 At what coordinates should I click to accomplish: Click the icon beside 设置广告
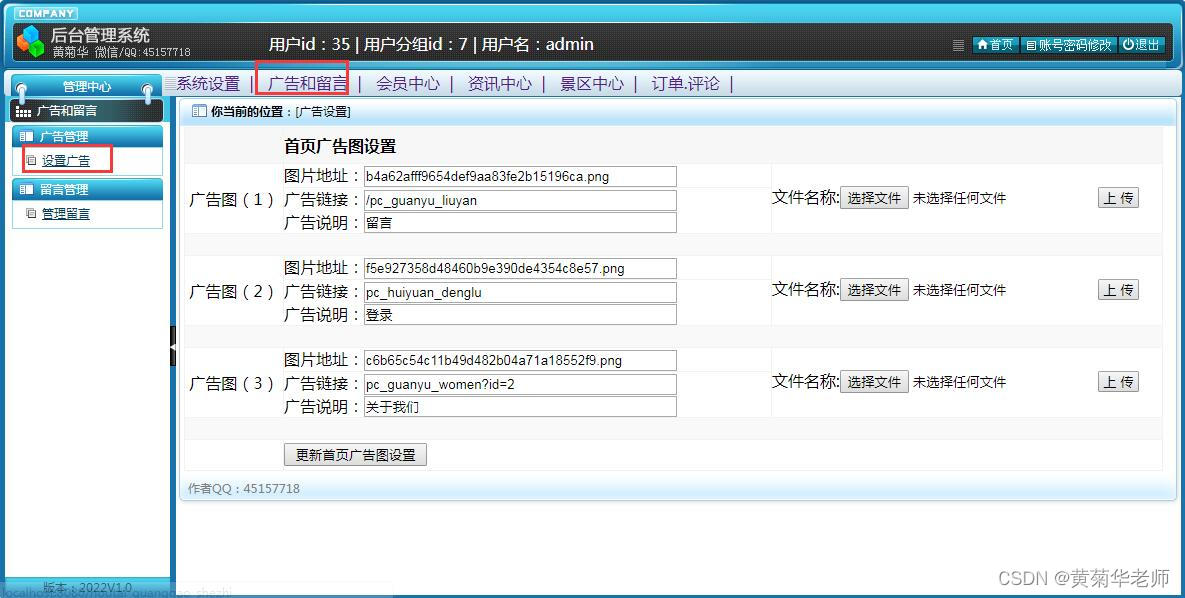click(31, 160)
